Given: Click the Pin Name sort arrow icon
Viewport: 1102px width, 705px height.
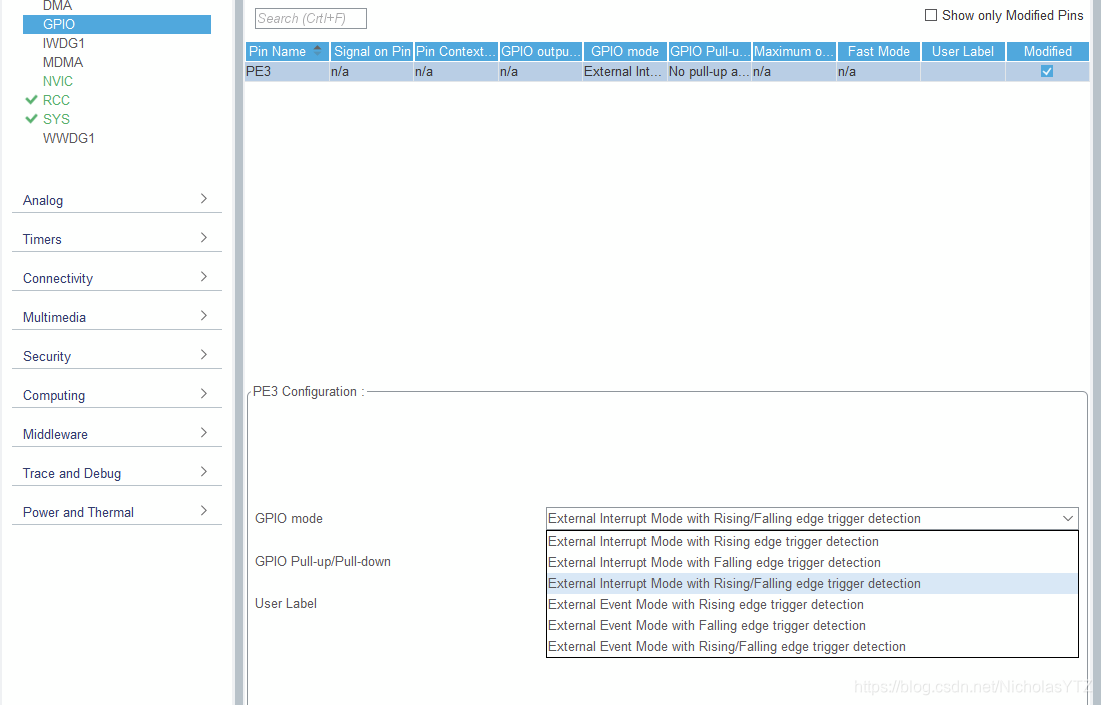Looking at the screenshot, I should pyautogui.click(x=318, y=51).
